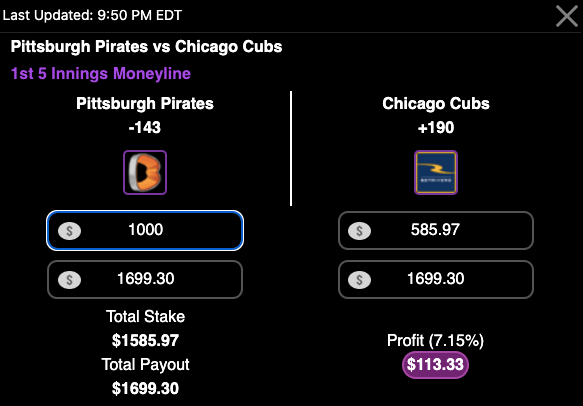The height and width of the screenshot is (406, 583).
Task: Select the 1st 5 Innings Moneyline label
Action: [101, 74]
